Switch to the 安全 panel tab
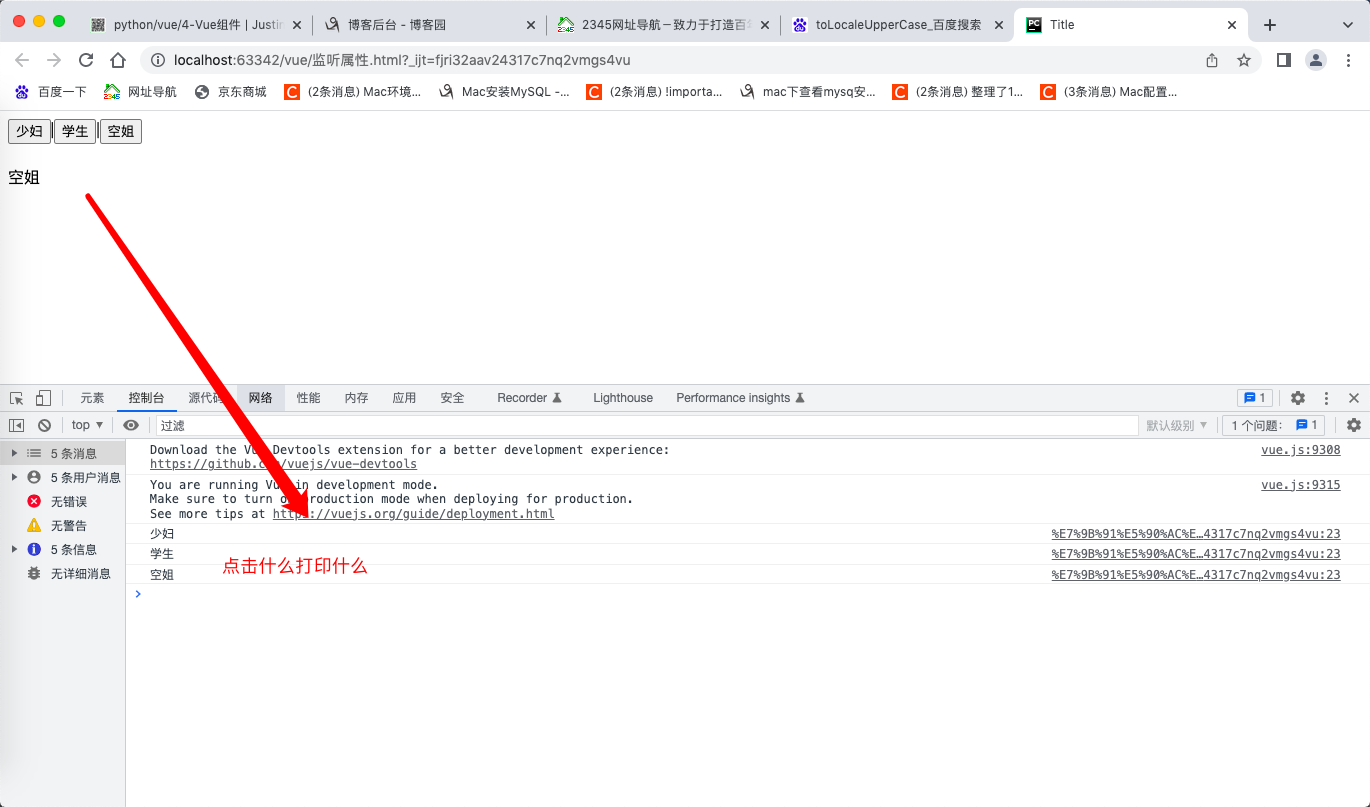This screenshot has width=1370, height=807. [453, 398]
